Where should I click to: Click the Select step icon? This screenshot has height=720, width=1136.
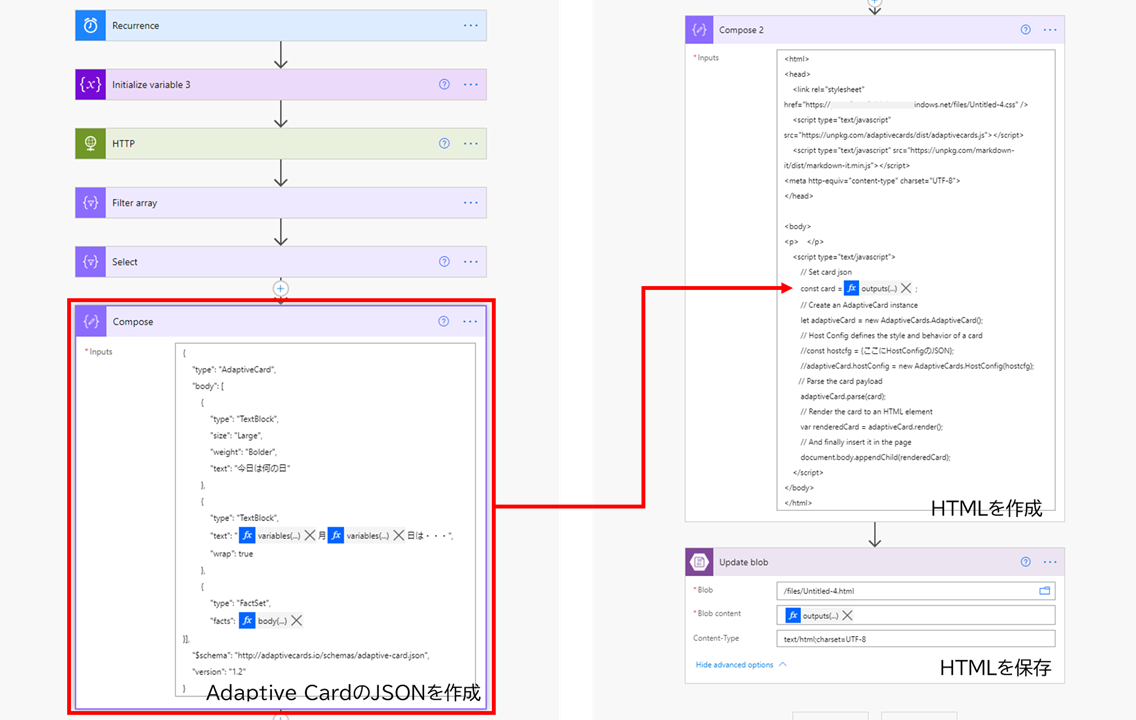pos(91,261)
